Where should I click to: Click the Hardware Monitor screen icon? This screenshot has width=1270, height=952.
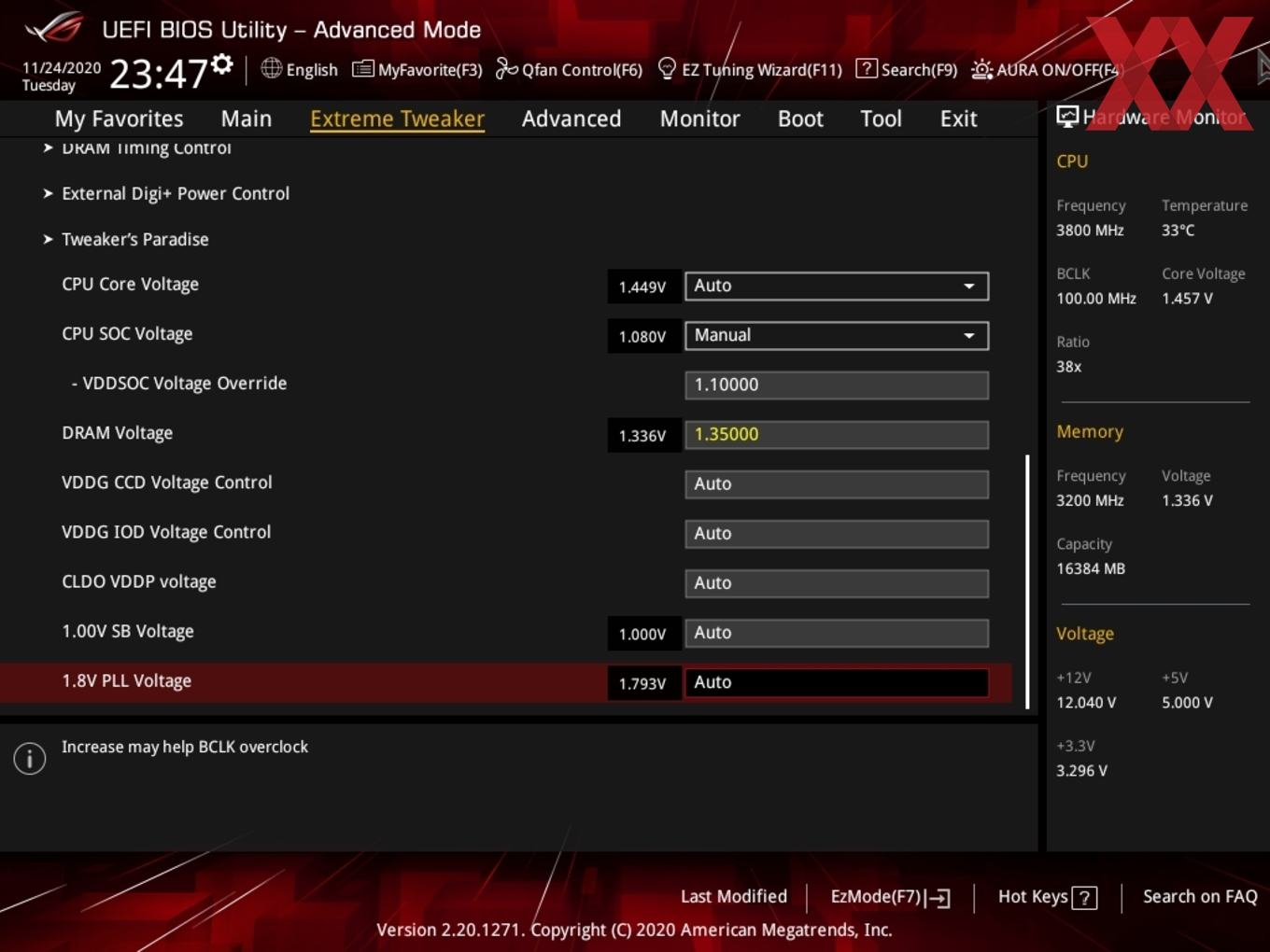point(1067,117)
